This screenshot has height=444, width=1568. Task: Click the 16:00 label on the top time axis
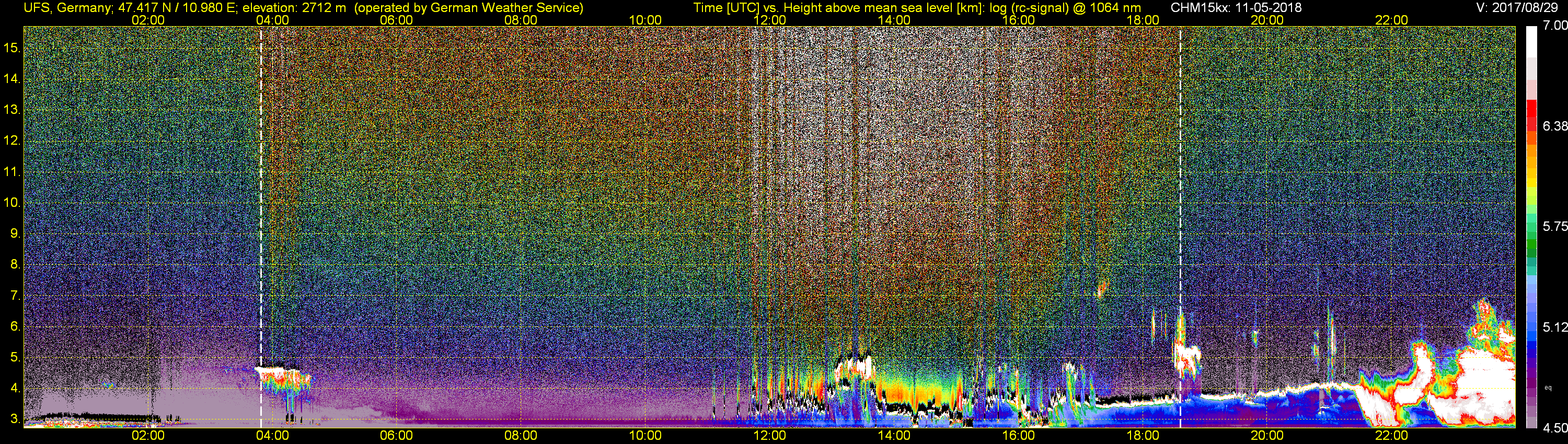(x=1018, y=20)
